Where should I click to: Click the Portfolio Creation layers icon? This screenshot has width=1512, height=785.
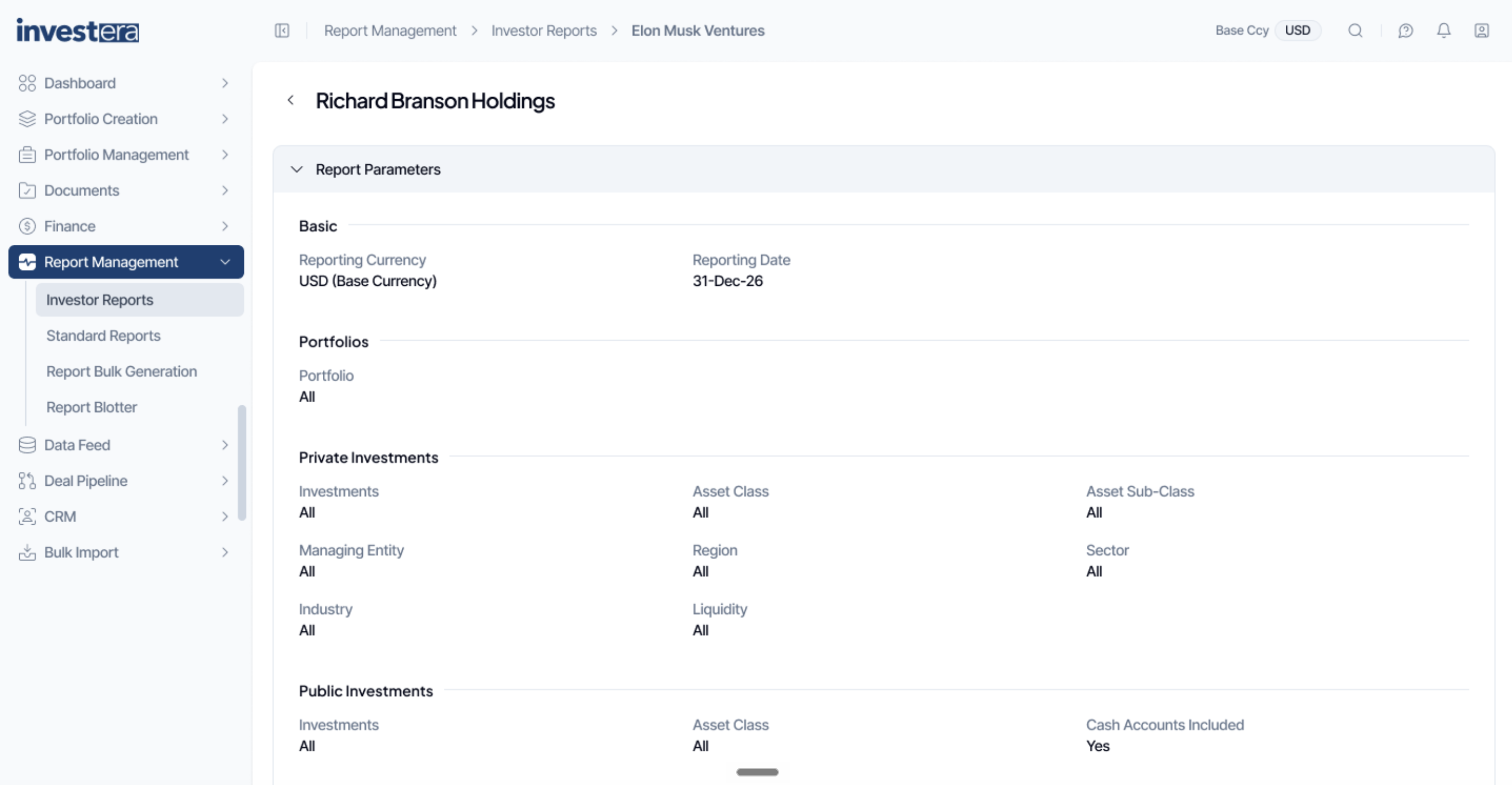[27, 119]
